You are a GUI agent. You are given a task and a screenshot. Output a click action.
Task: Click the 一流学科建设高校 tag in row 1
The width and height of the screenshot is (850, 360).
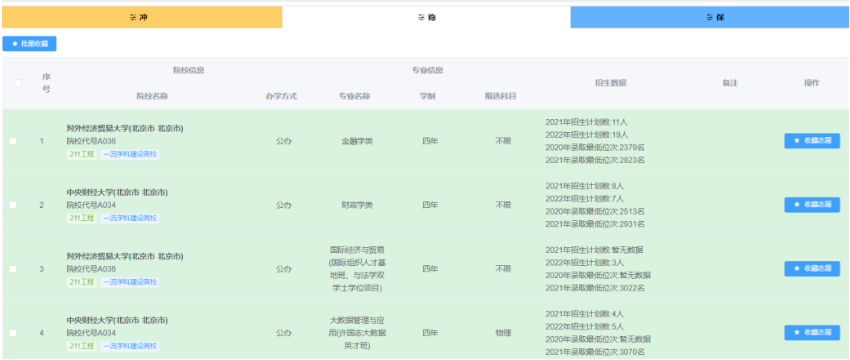pos(130,154)
